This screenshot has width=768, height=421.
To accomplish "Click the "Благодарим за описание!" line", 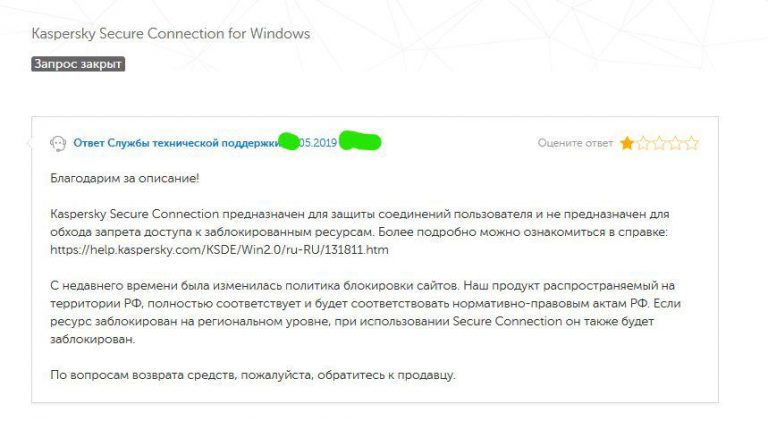I will (124, 178).
